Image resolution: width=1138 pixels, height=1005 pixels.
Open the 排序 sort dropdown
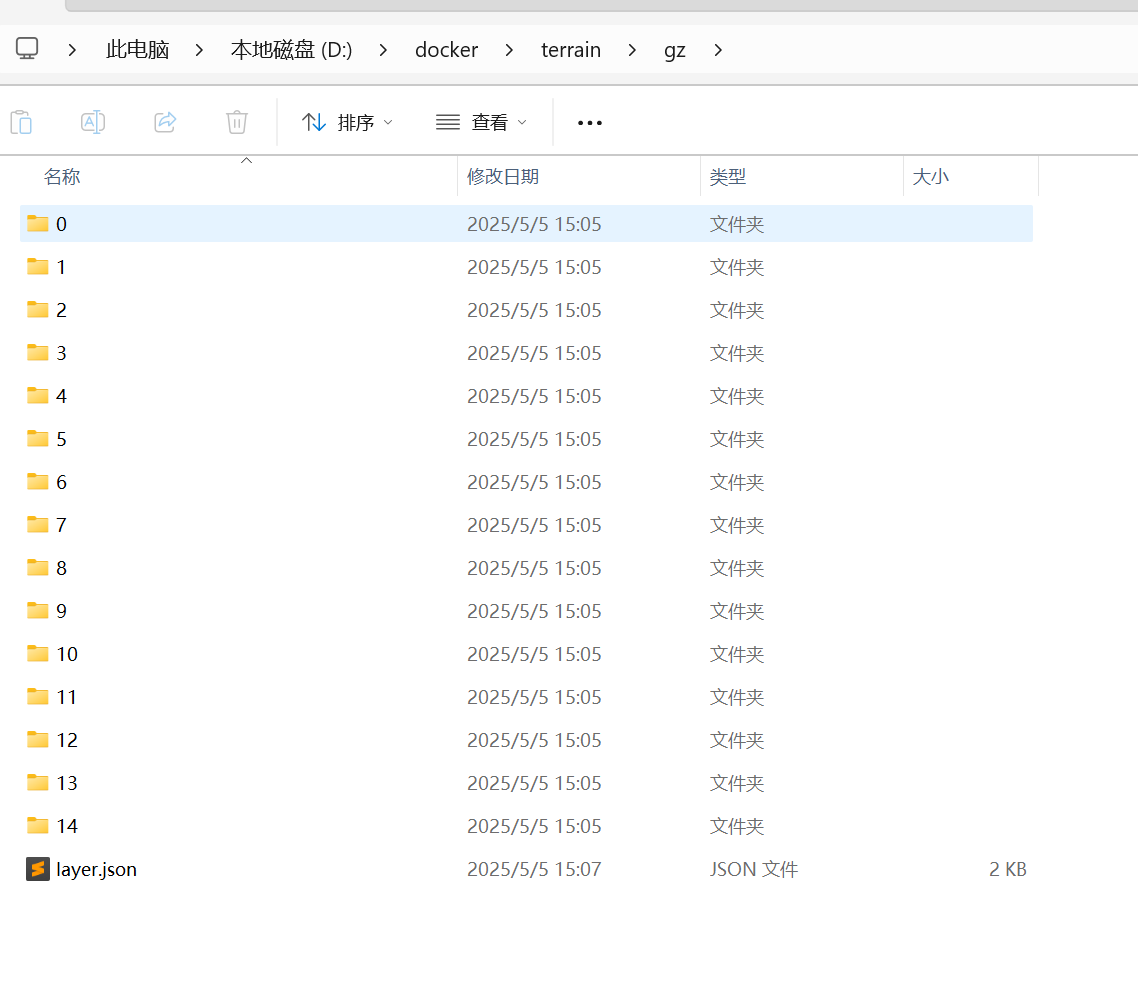(x=347, y=122)
